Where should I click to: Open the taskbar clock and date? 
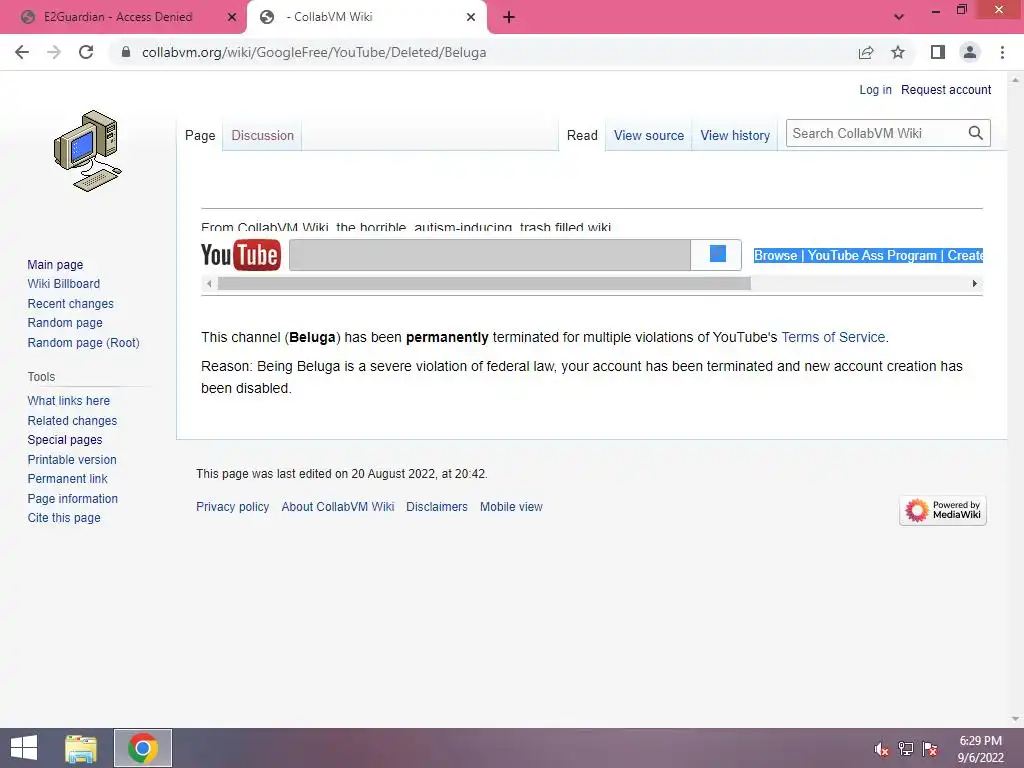[980, 749]
